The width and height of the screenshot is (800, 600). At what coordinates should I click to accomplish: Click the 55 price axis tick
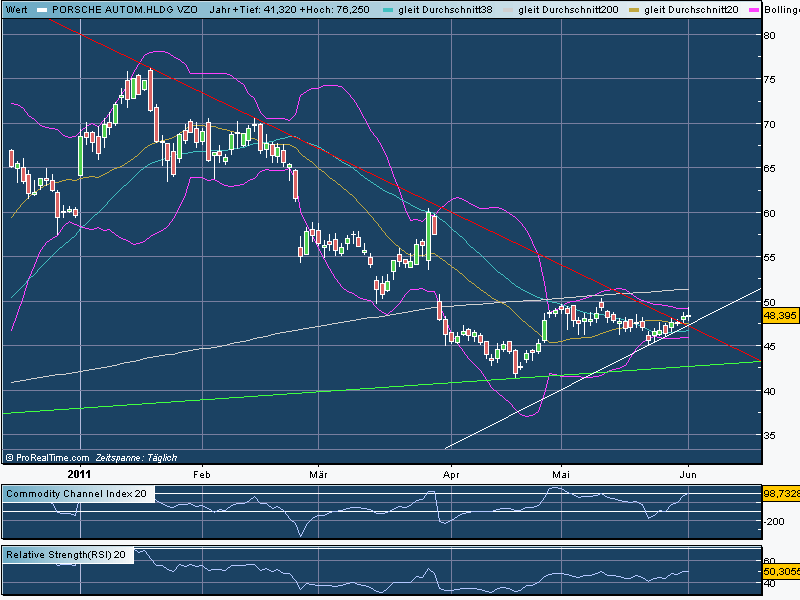tap(769, 257)
